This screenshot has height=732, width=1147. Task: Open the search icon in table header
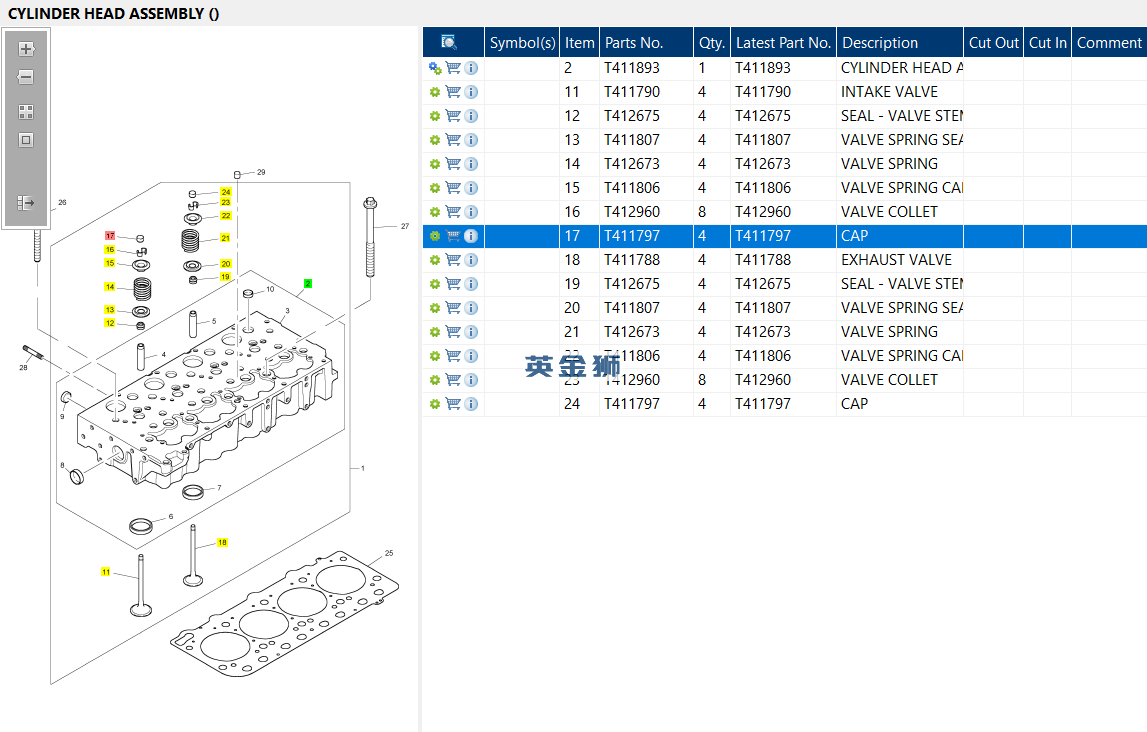[449, 42]
